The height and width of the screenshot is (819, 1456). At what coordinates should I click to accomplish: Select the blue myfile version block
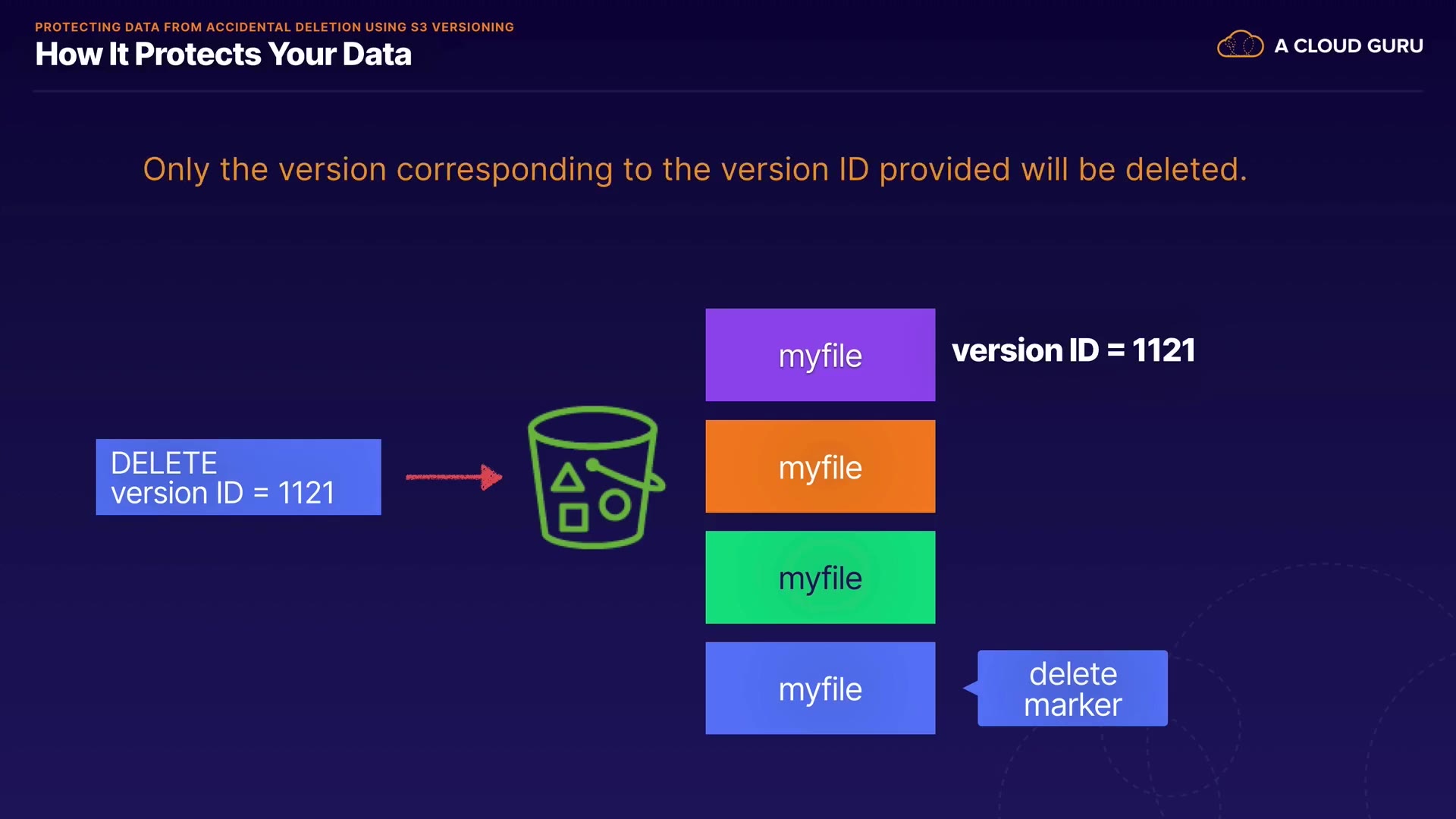[820, 689]
